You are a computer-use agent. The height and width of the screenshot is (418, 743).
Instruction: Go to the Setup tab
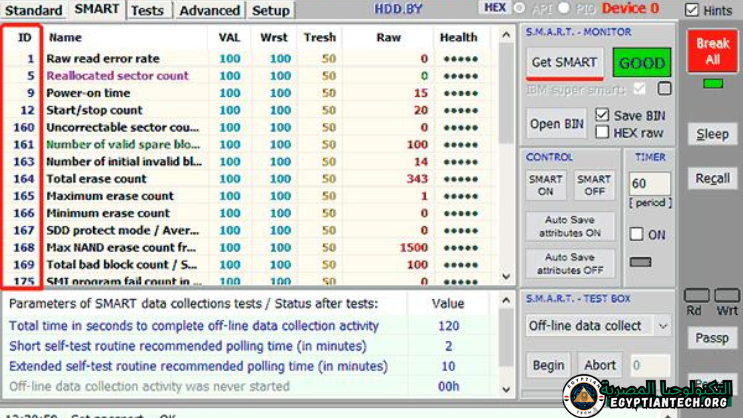pos(270,10)
